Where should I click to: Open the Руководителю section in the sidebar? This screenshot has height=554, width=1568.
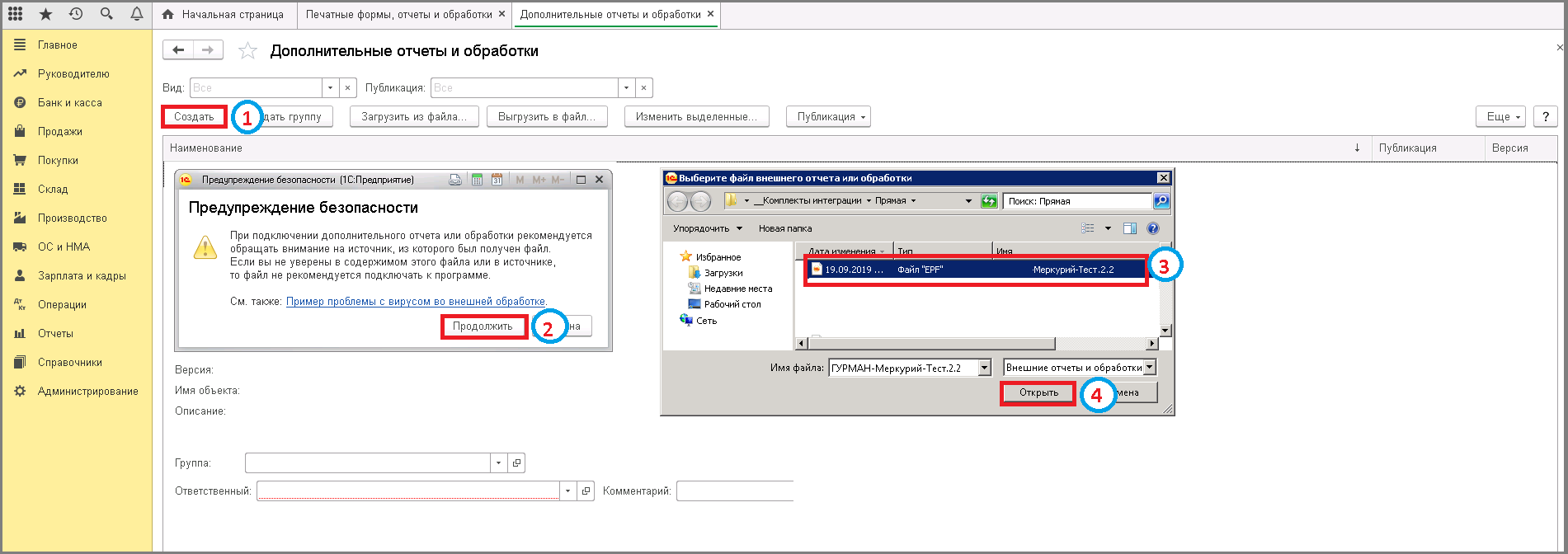[73, 73]
